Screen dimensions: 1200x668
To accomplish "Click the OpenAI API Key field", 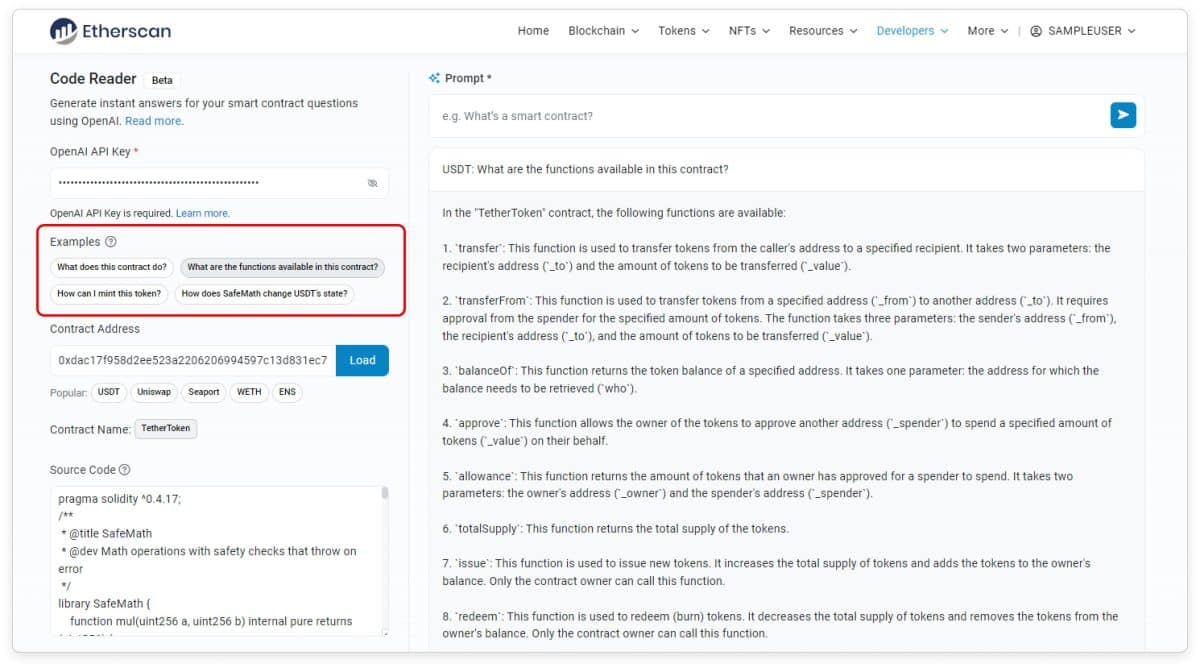I will pos(219,183).
